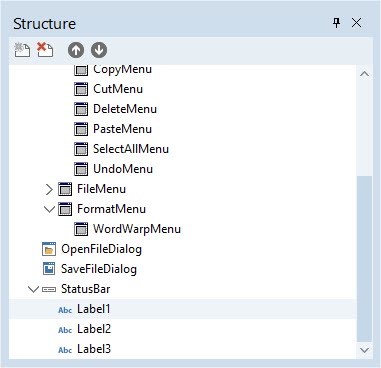Click the SaveFileDialog floppy disk icon
This screenshot has height=368, width=381.
coord(49,269)
